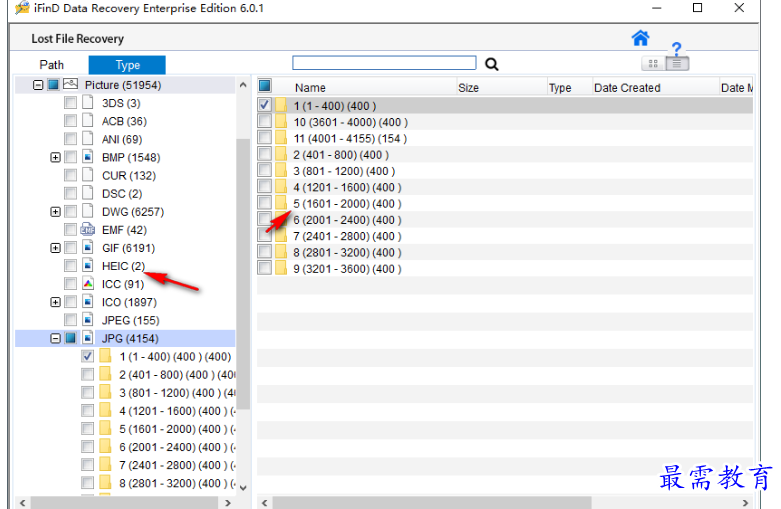Screen dimensions: 781x509
Task: Uncheck tree item 1 (1 - 400) checkbox
Action: click(87, 357)
